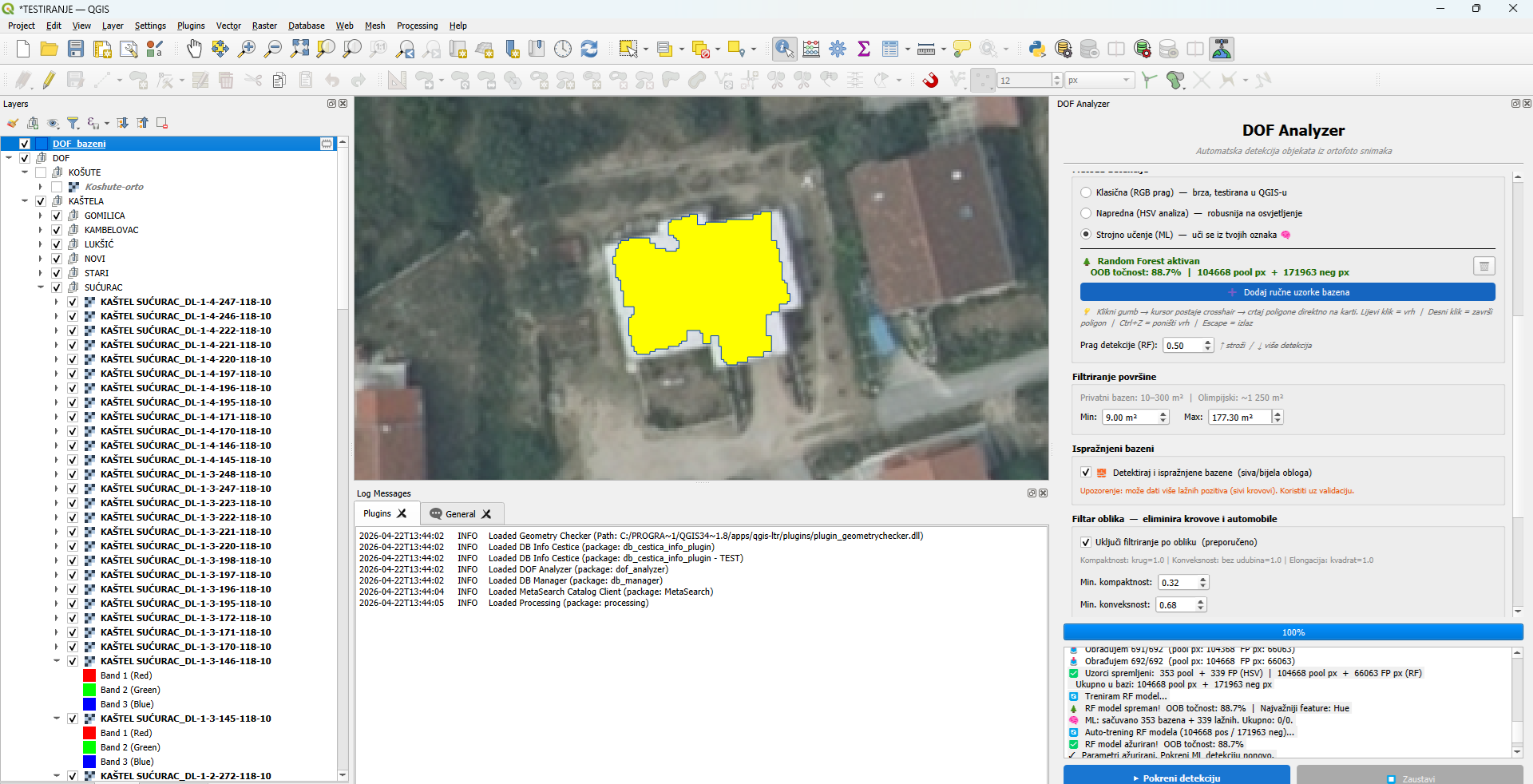Open the Vector menu
The width and height of the screenshot is (1533, 784).
pyautogui.click(x=228, y=26)
